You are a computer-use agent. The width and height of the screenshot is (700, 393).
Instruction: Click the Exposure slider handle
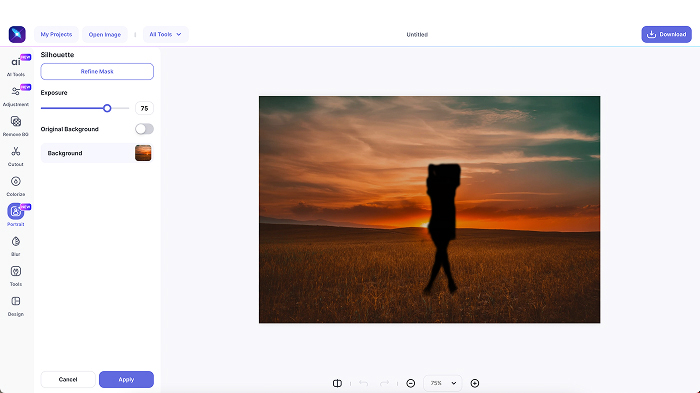point(107,108)
